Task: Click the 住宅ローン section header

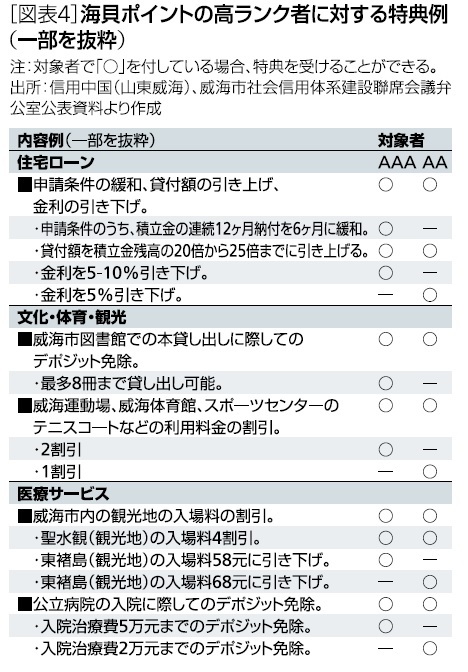Action: (56, 162)
